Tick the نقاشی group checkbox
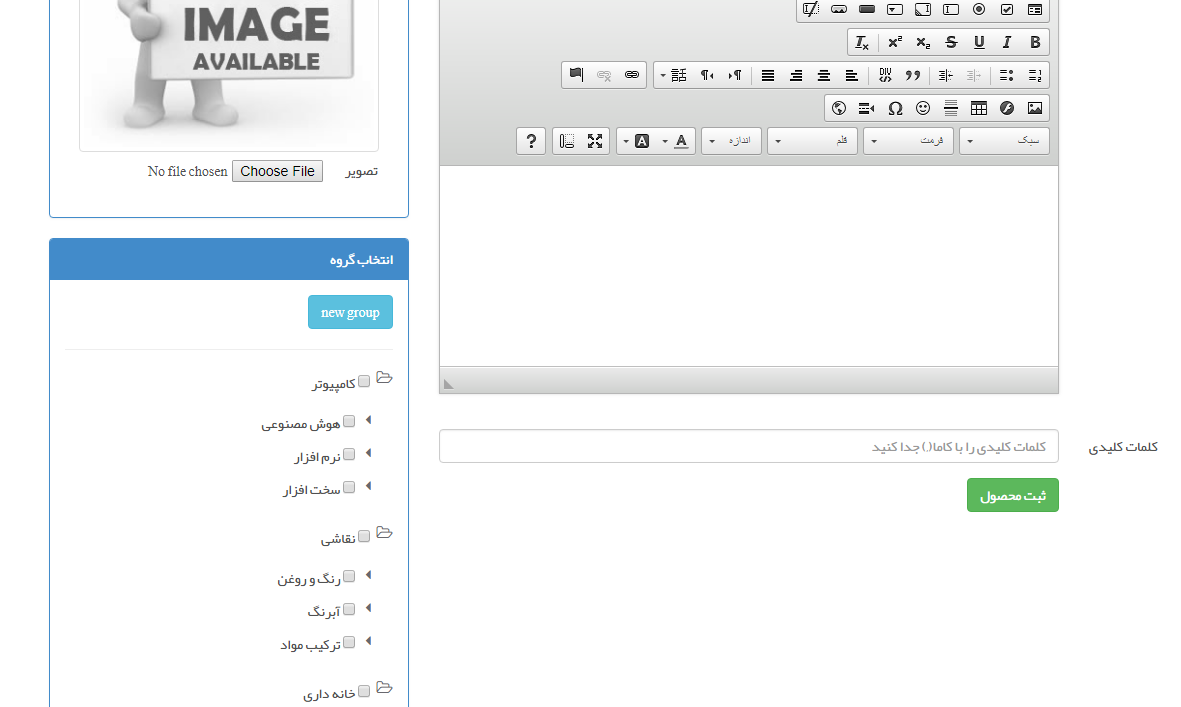The width and height of the screenshot is (1181, 707). pos(364,536)
